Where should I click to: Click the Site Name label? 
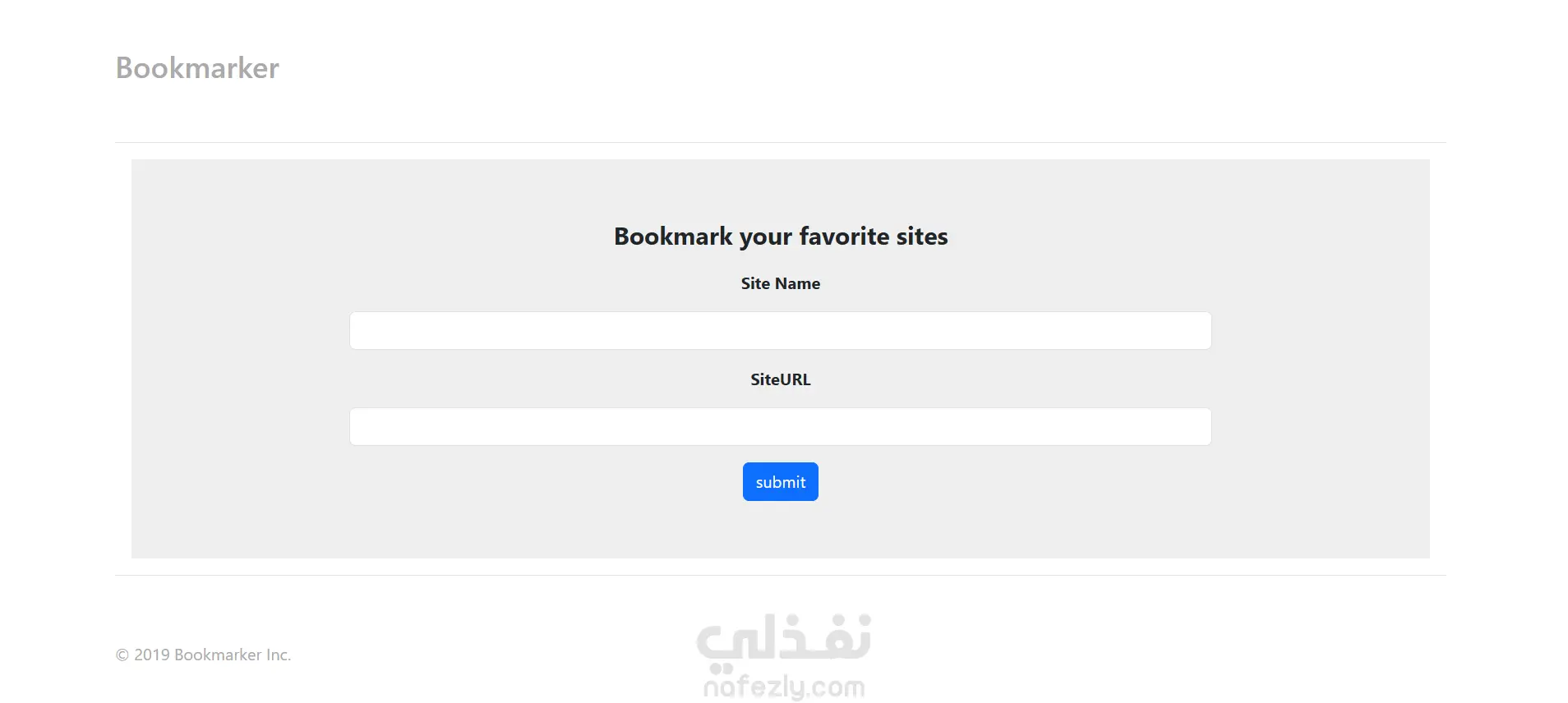click(780, 283)
